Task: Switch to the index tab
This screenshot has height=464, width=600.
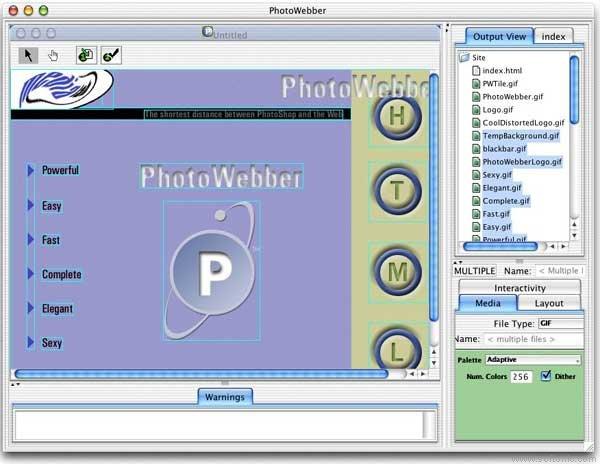Action: (x=553, y=37)
